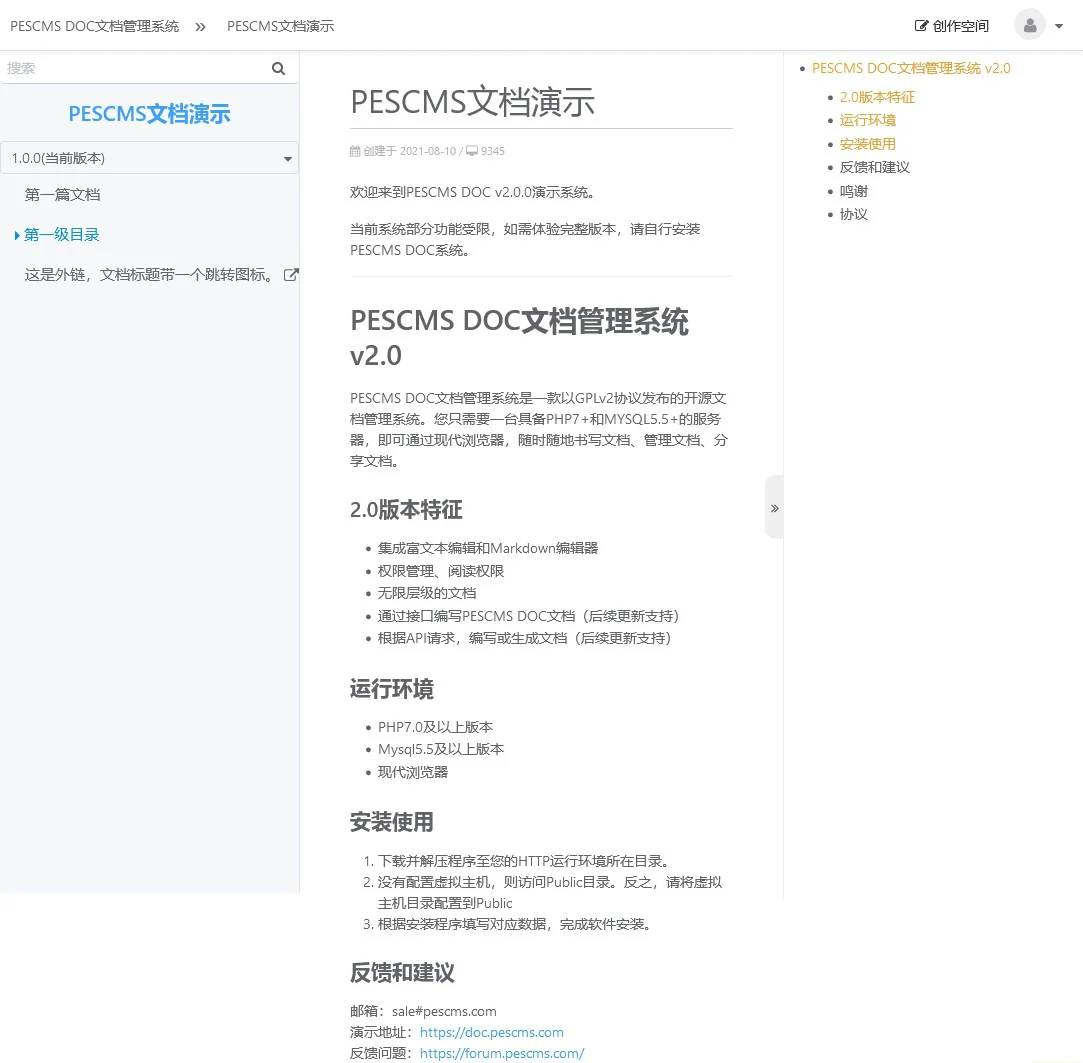The width and height of the screenshot is (1083, 1063).
Task: Jump to 协议 in outline
Action: tap(853, 214)
